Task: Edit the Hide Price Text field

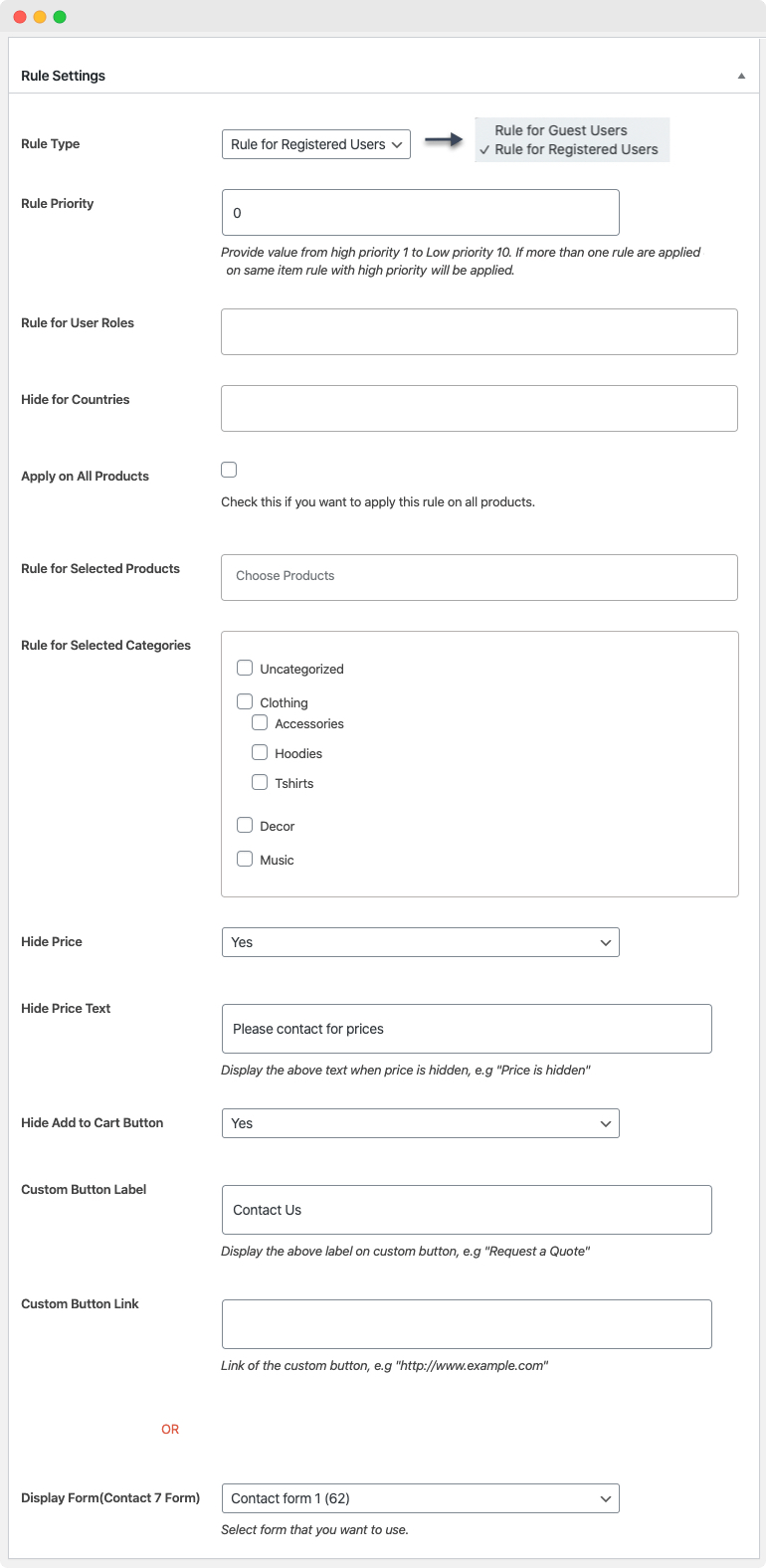Action: [466, 1029]
